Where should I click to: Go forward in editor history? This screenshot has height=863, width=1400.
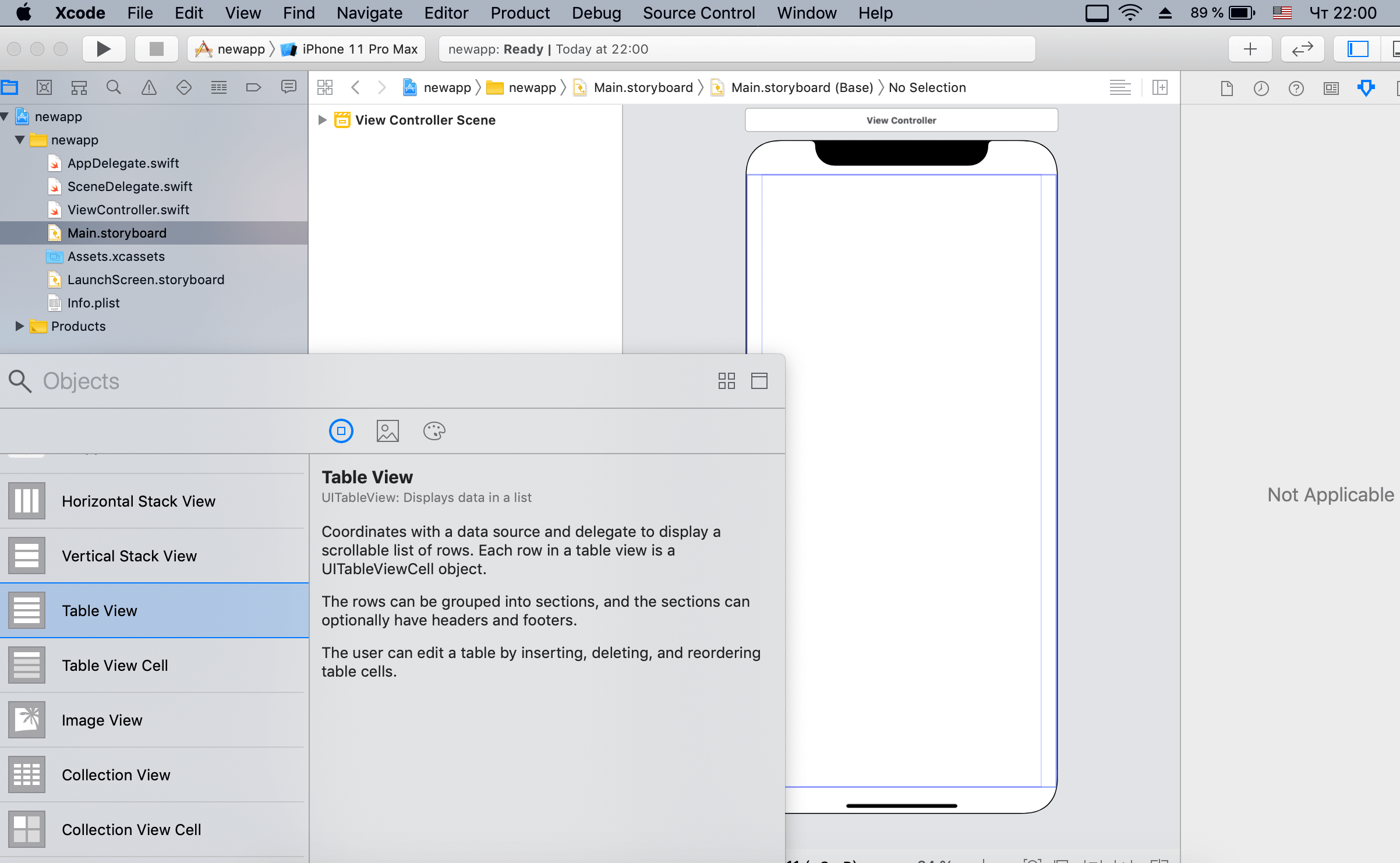pos(381,88)
